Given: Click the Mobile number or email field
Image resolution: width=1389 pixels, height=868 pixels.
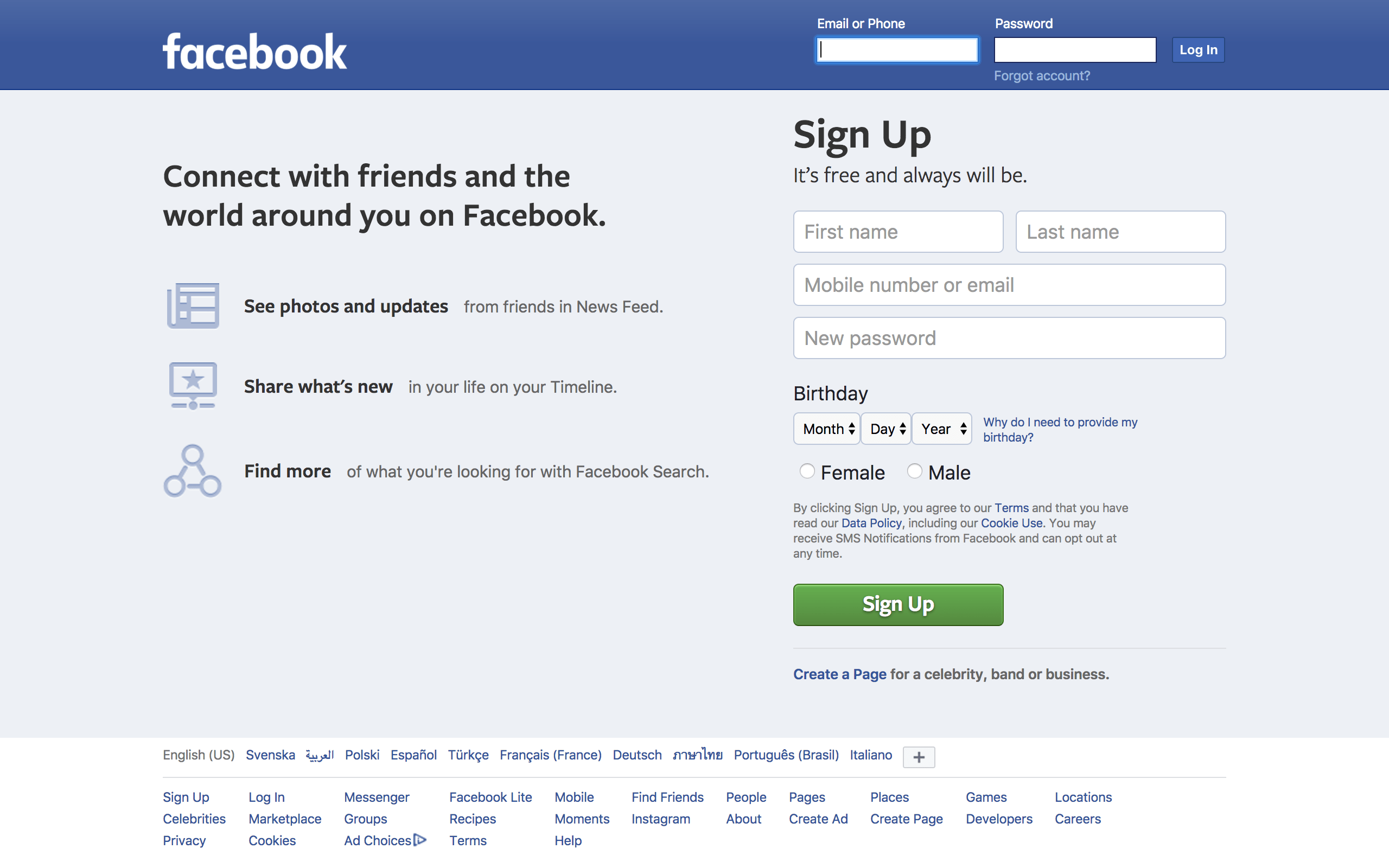Looking at the screenshot, I should pyautogui.click(x=1009, y=285).
